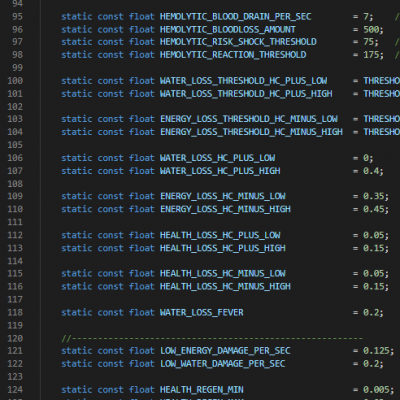The width and height of the screenshot is (400, 400).
Task: Click the value 0.45 on line 110
Action: click(x=374, y=209)
